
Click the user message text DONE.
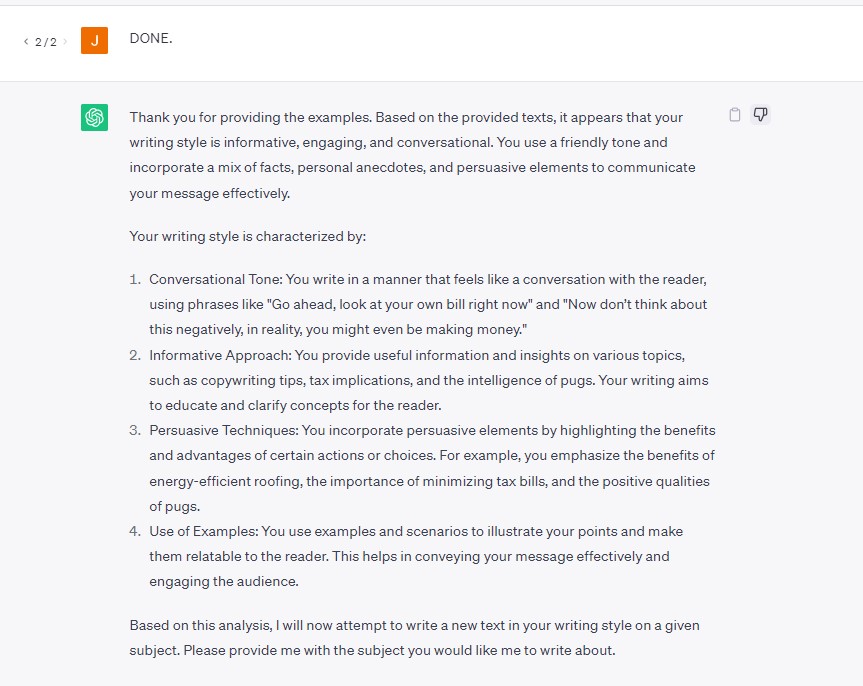point(151,39)
